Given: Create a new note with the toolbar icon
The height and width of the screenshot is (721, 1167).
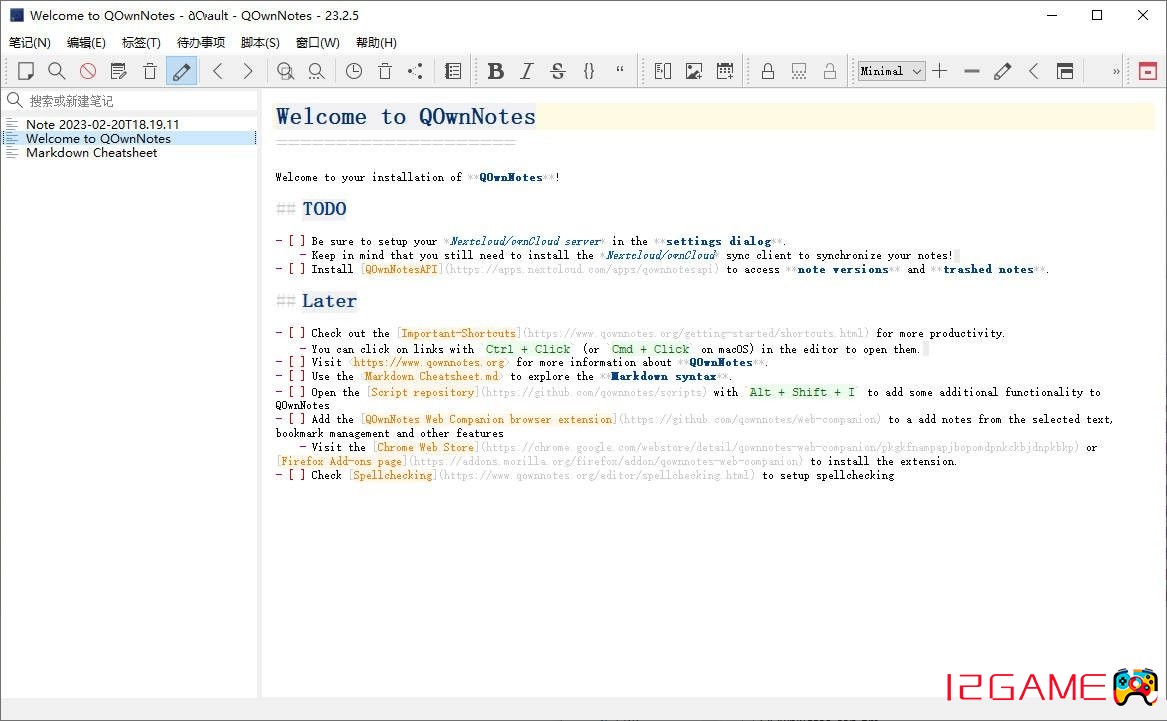Looking at the screenshot, I should pyautogui.click(x=26, y=71).
